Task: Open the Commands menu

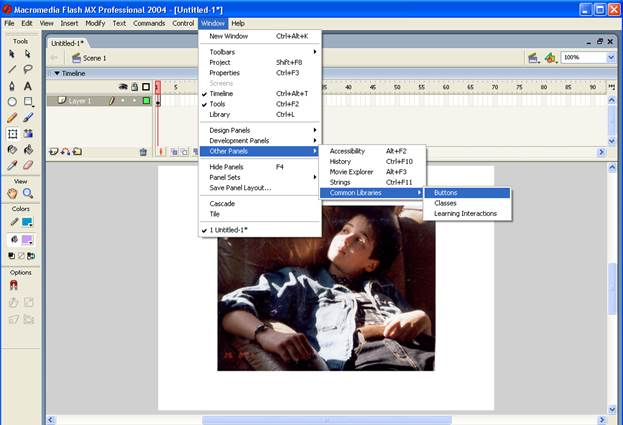Action: point(149,23)
